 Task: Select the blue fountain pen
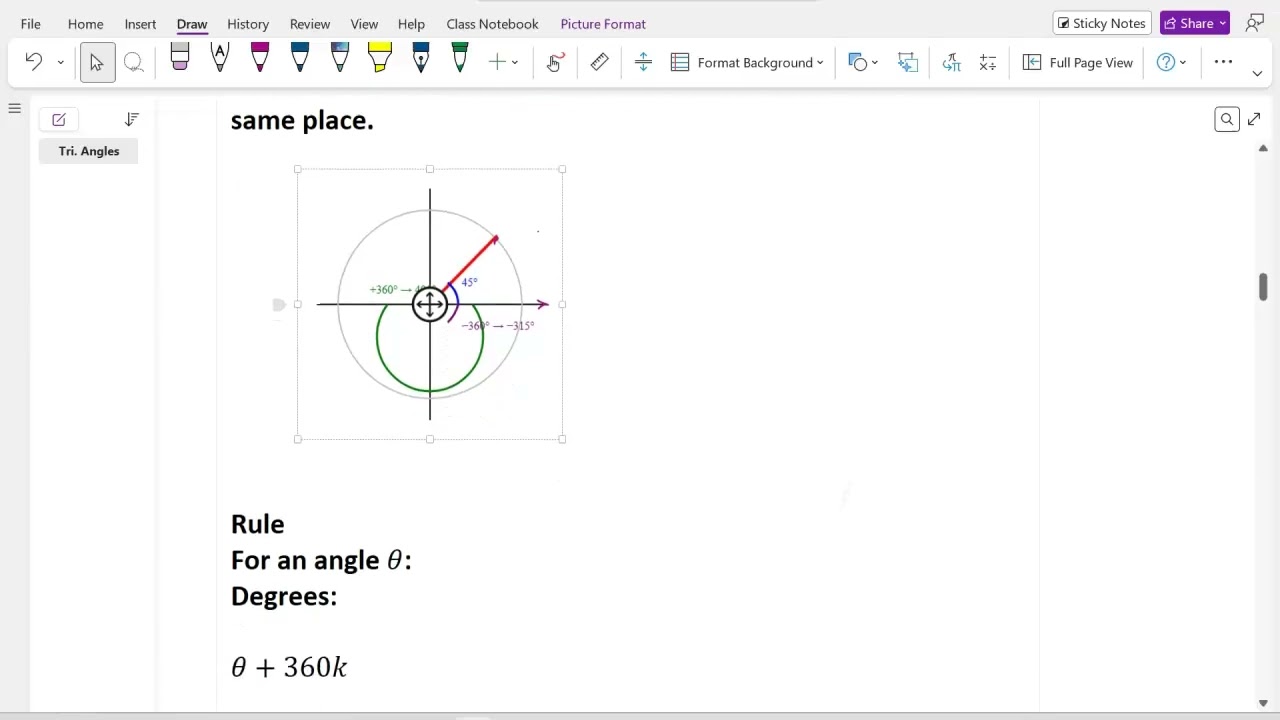pyautogui.click(x=420, y=58)
